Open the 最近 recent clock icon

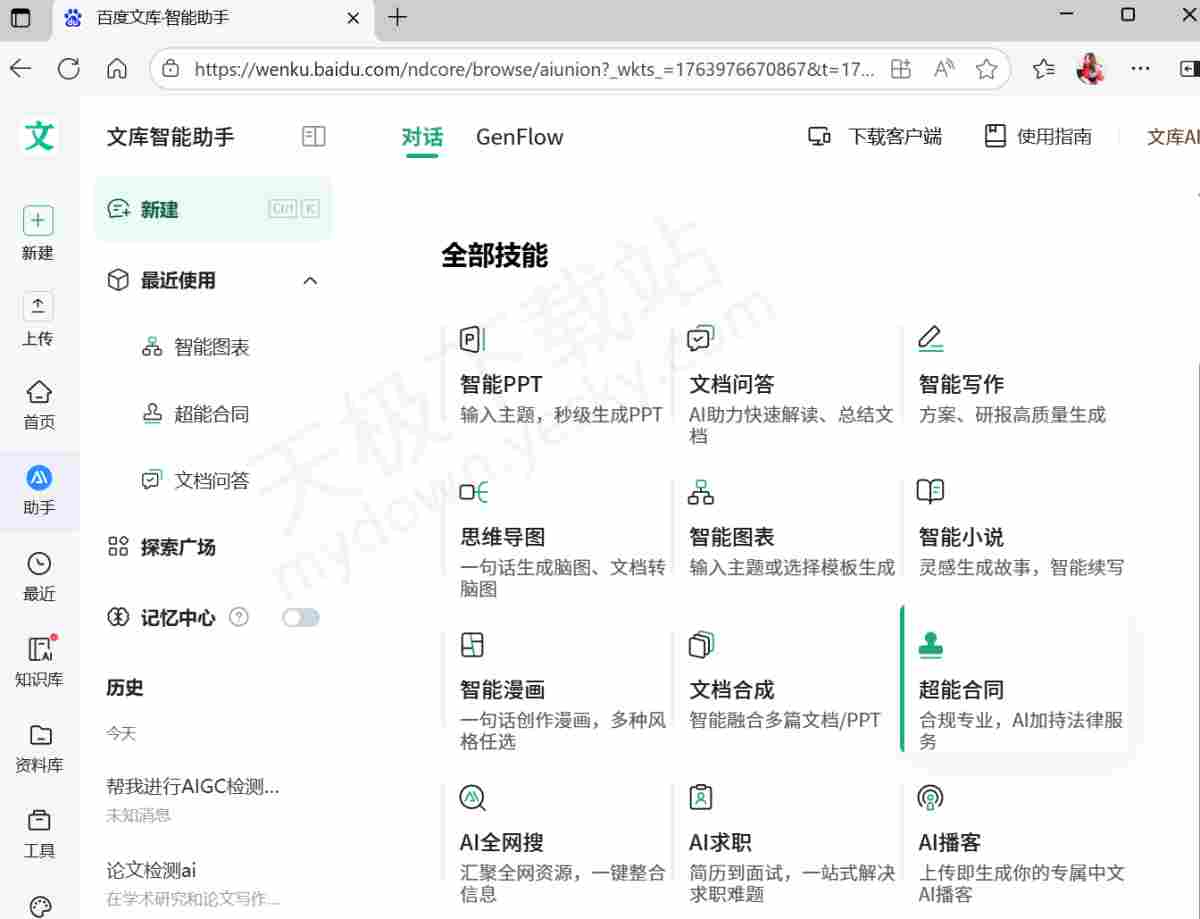38,565
